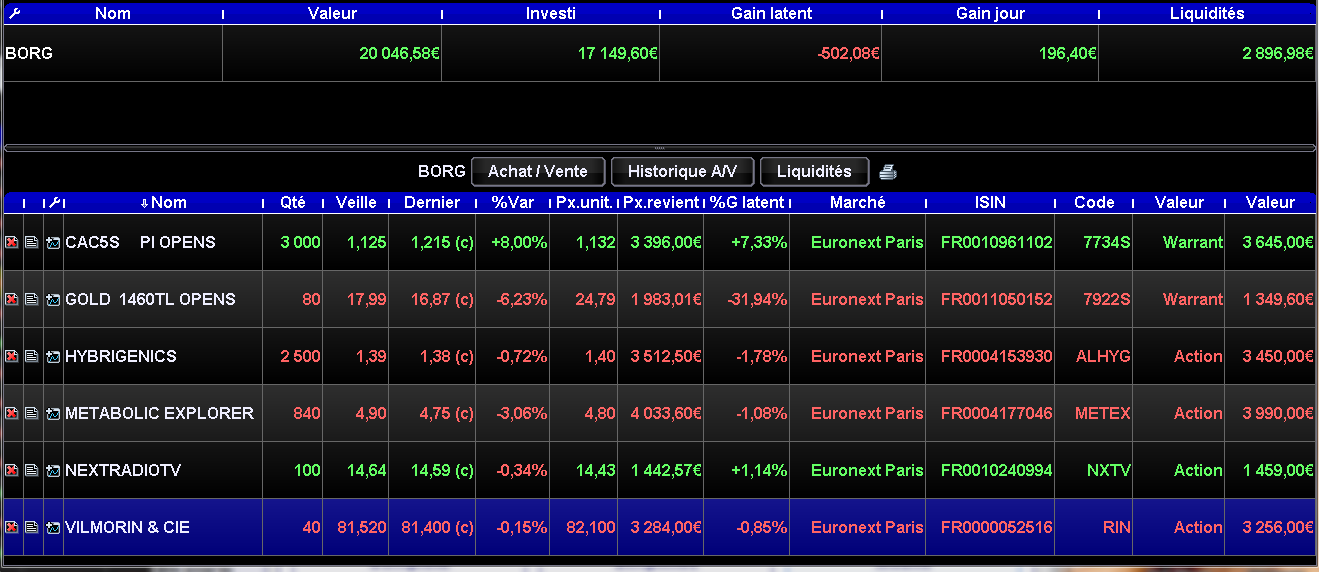Click the latent gain -502,08€

[848, 53]
